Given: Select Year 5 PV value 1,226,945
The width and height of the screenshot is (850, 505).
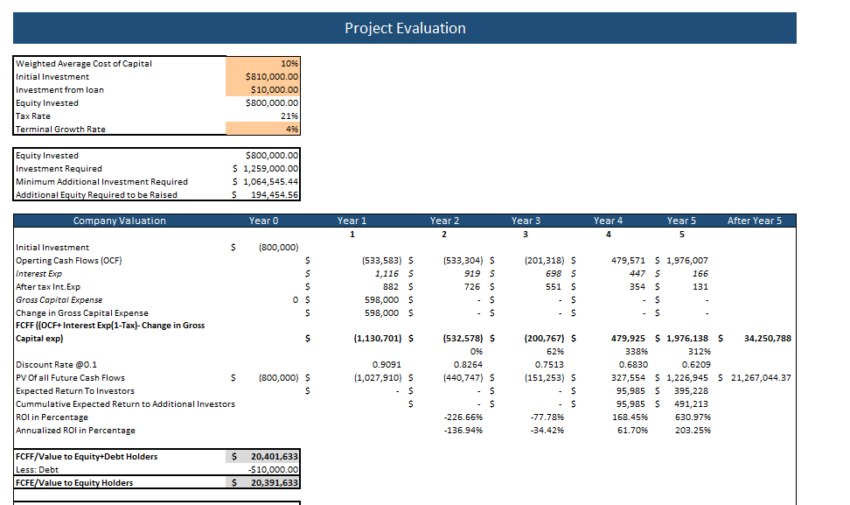Looking at the screenshot, I should coord(687,378).
